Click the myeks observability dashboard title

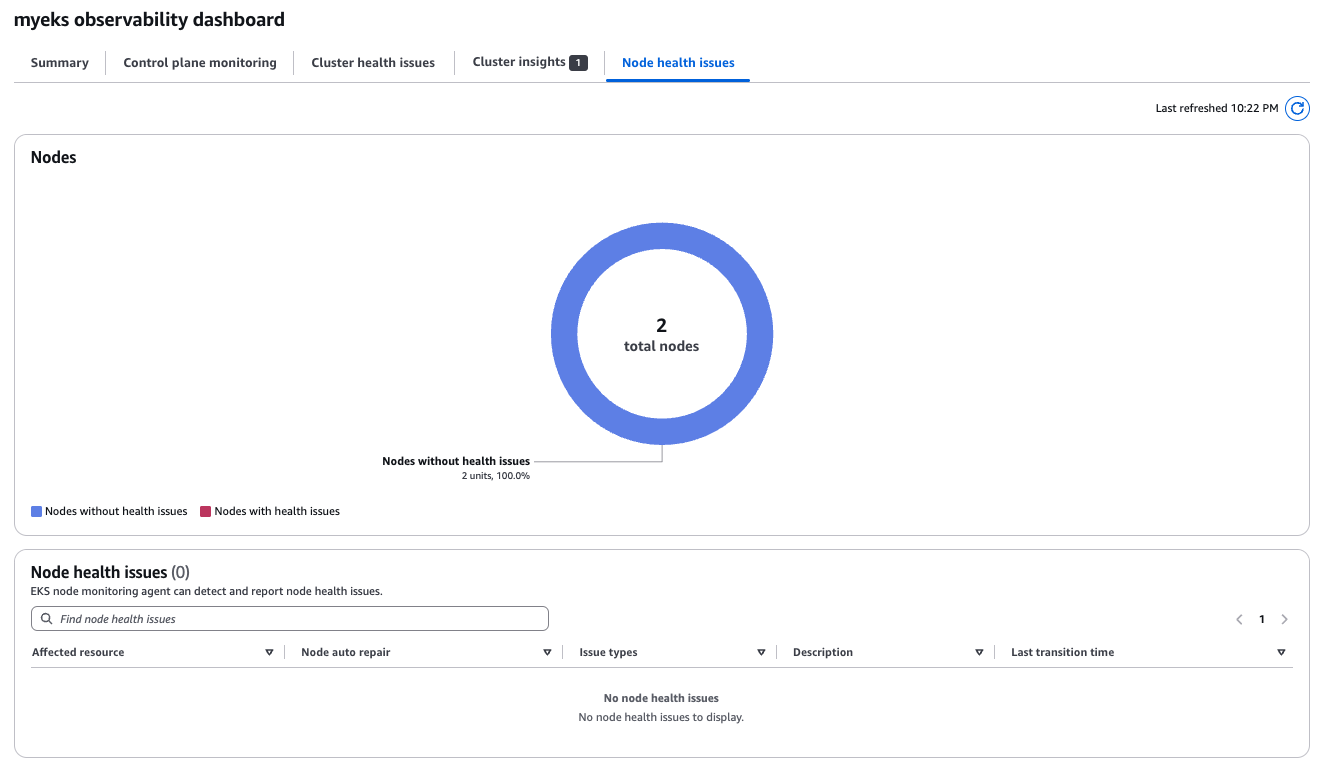[149, 19]
